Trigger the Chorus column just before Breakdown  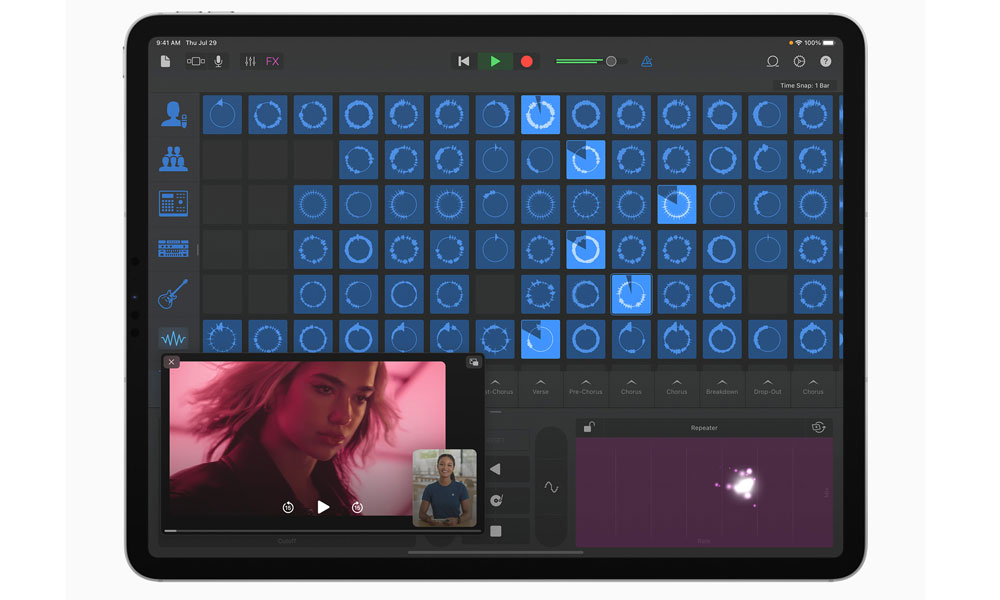(677, 387)
